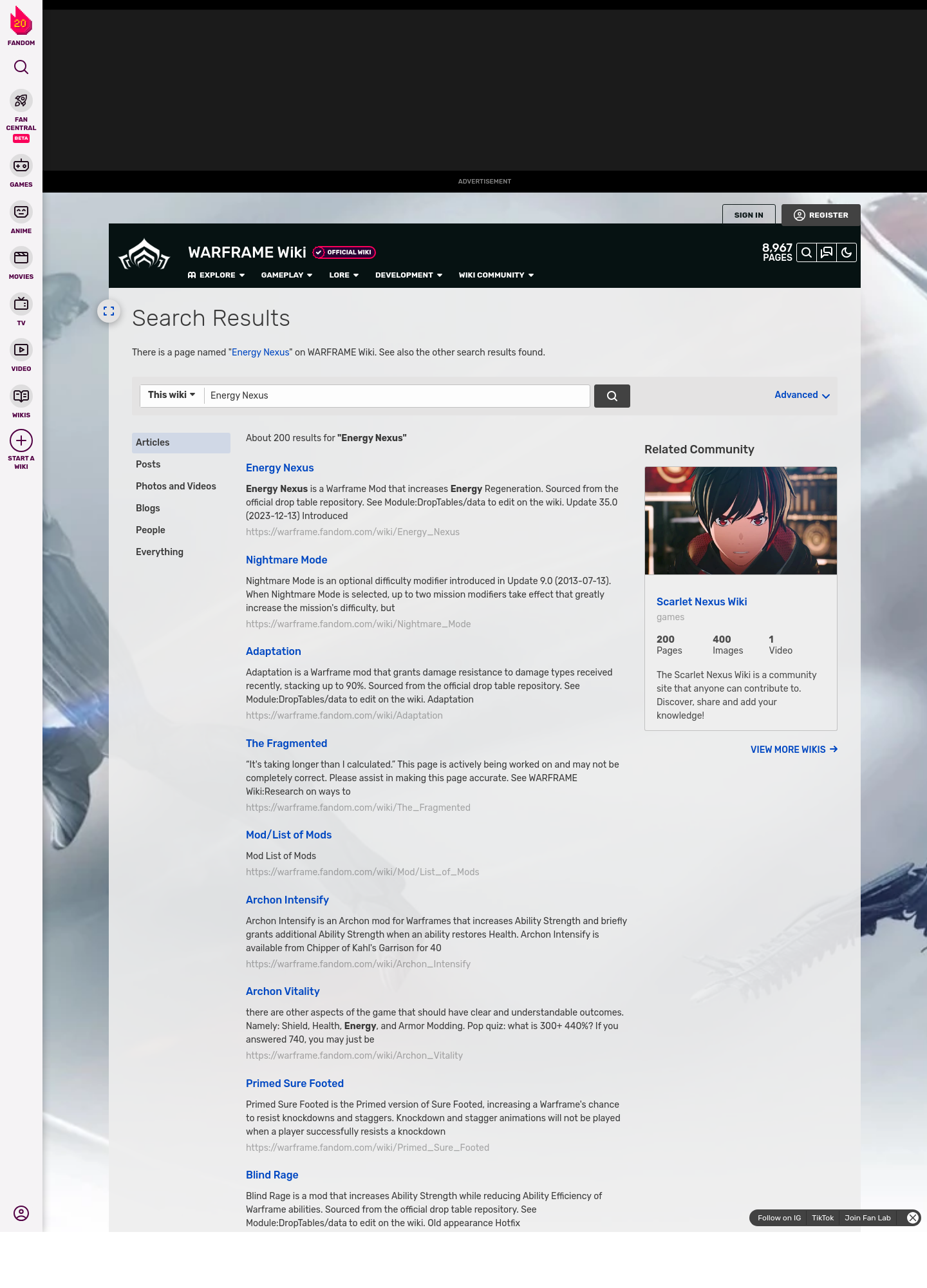The width and height of the screenshot is (927, 1288).
Task: Open the Explore dropdown menu
Action: [x=216, y=275]
